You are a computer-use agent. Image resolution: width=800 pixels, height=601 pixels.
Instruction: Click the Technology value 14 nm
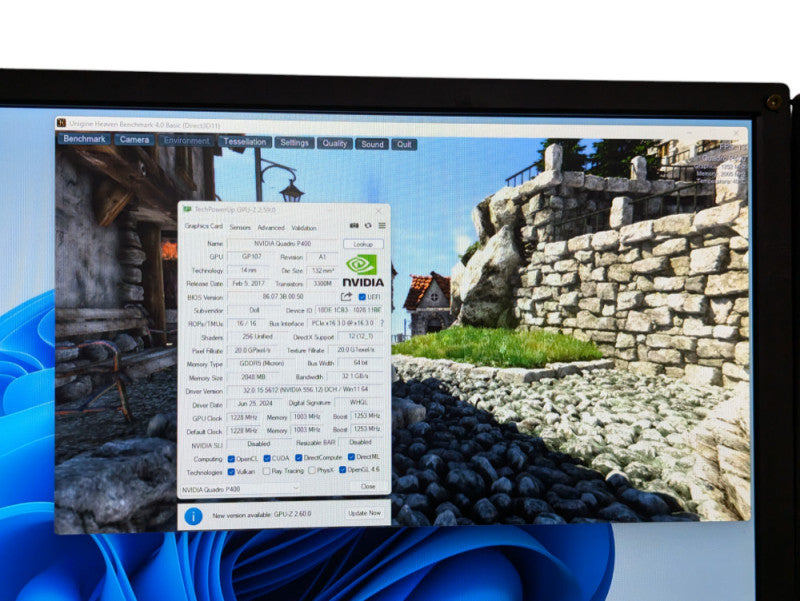point(248,270)
